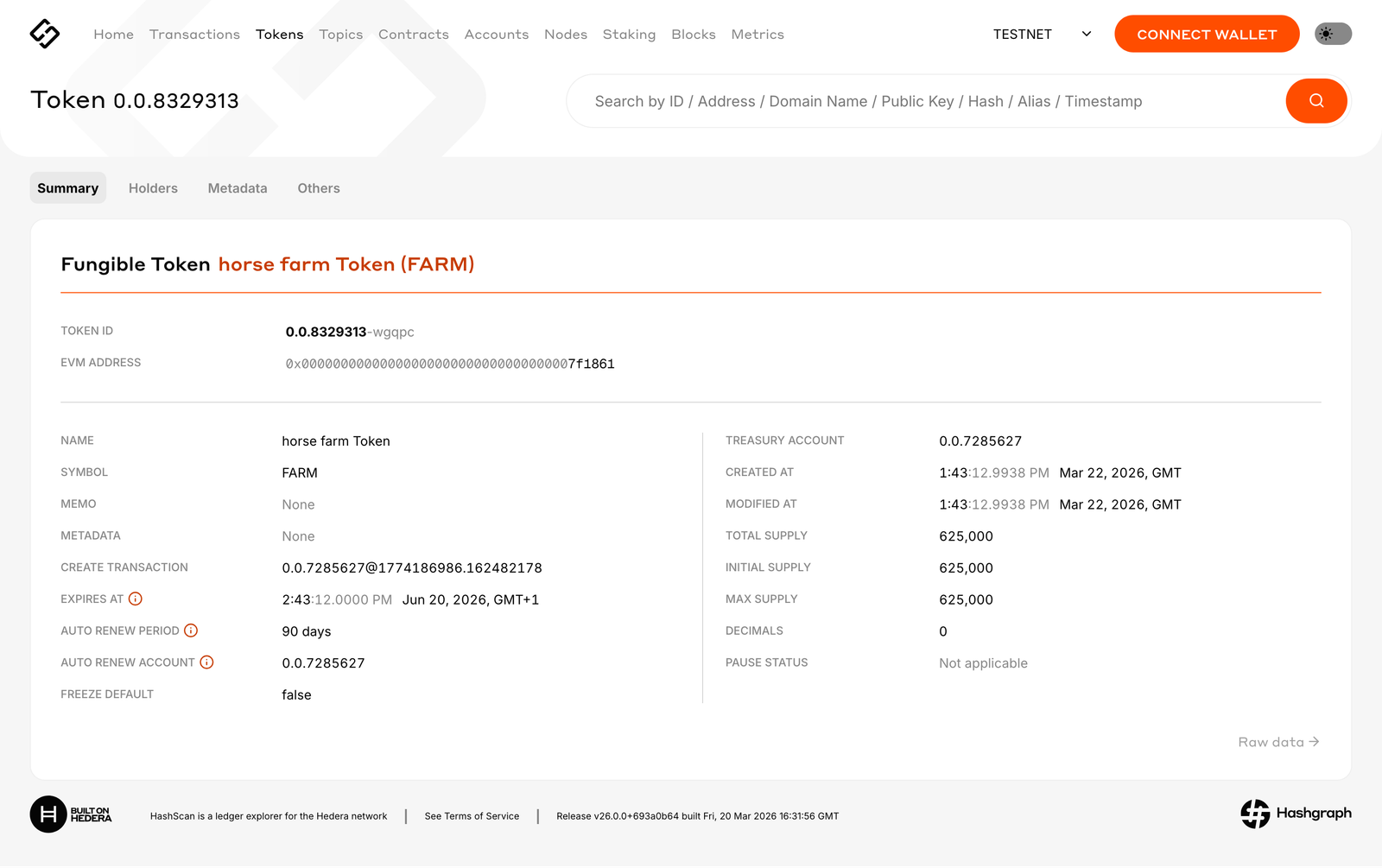
Task: Click the orange search magnifier button
Action: [x=1315, y=101]
